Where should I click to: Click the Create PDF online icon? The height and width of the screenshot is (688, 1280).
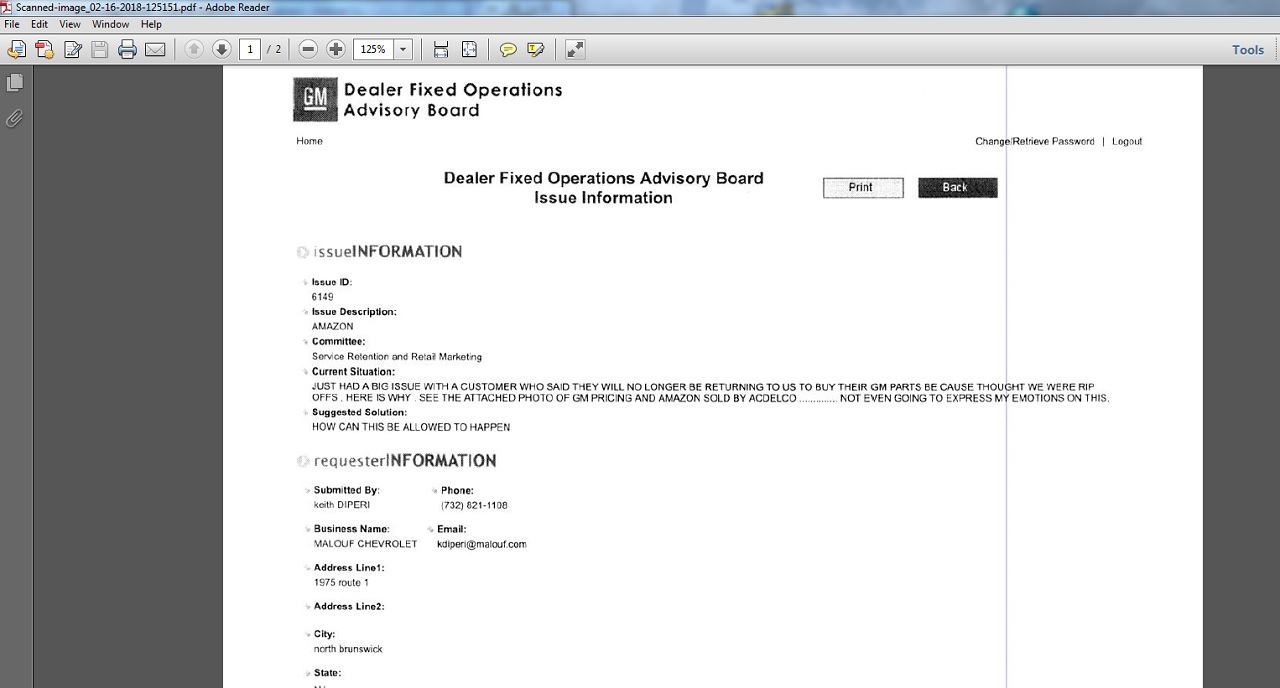[44, 49]
